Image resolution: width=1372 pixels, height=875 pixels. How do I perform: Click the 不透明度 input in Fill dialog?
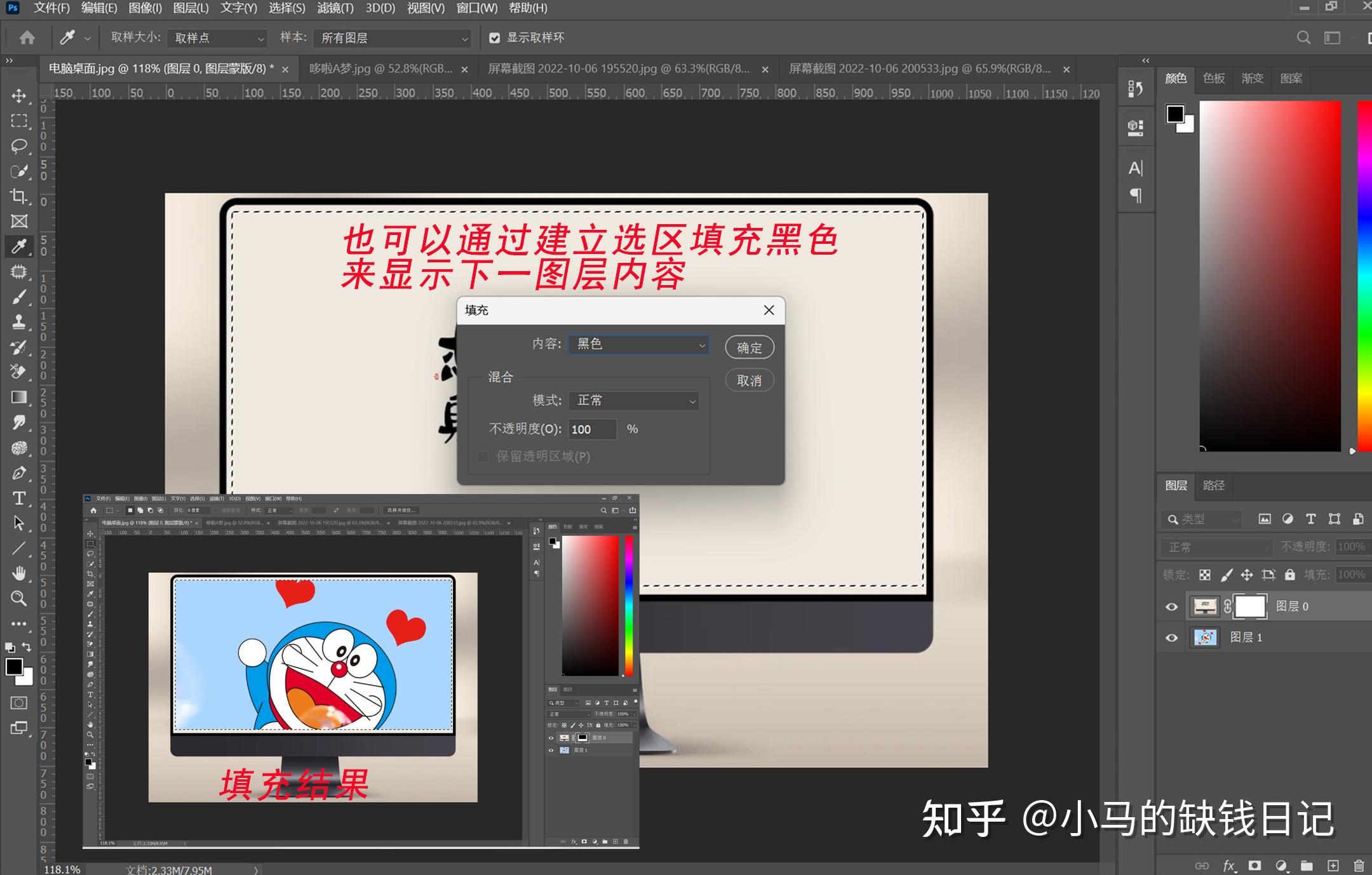[592, 429]
